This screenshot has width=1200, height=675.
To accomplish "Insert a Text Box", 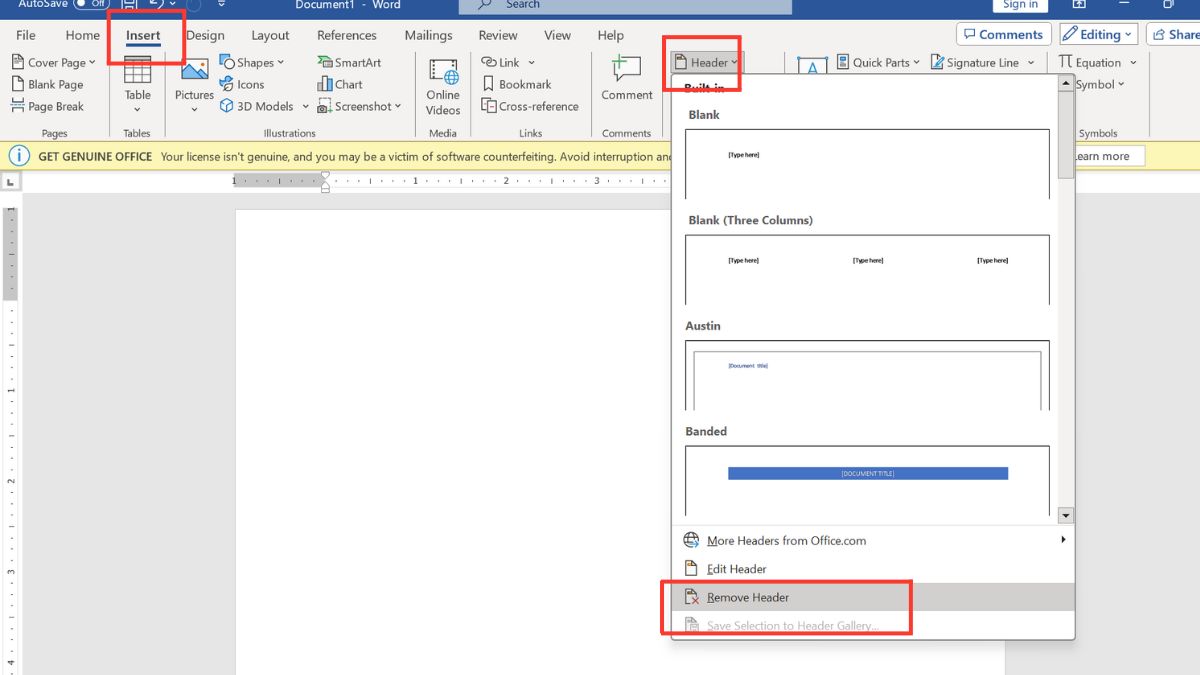I will pos(811,66).
